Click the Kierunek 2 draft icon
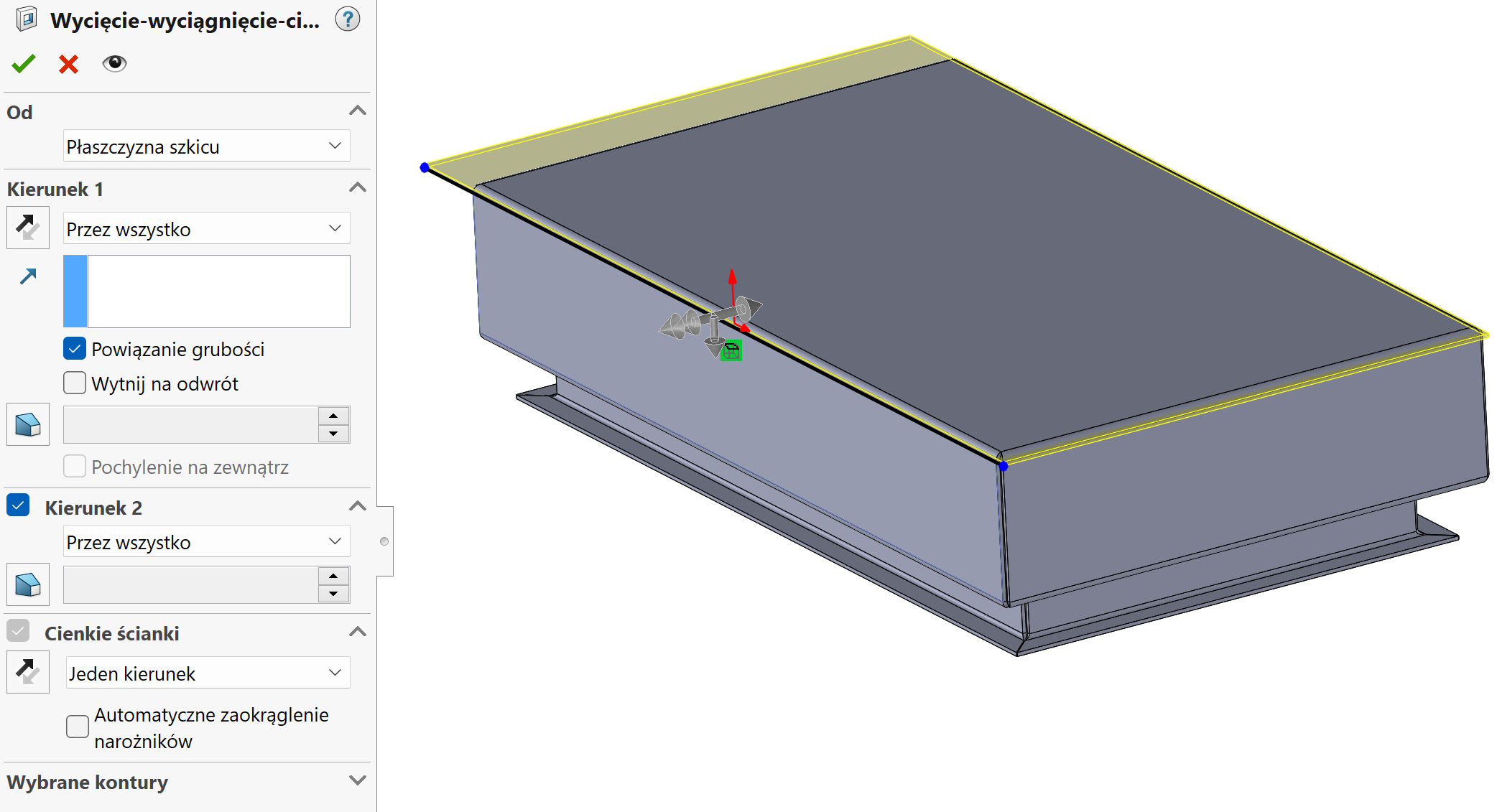The height and width of the screenshot is (812, 1497). pos(28,584)
